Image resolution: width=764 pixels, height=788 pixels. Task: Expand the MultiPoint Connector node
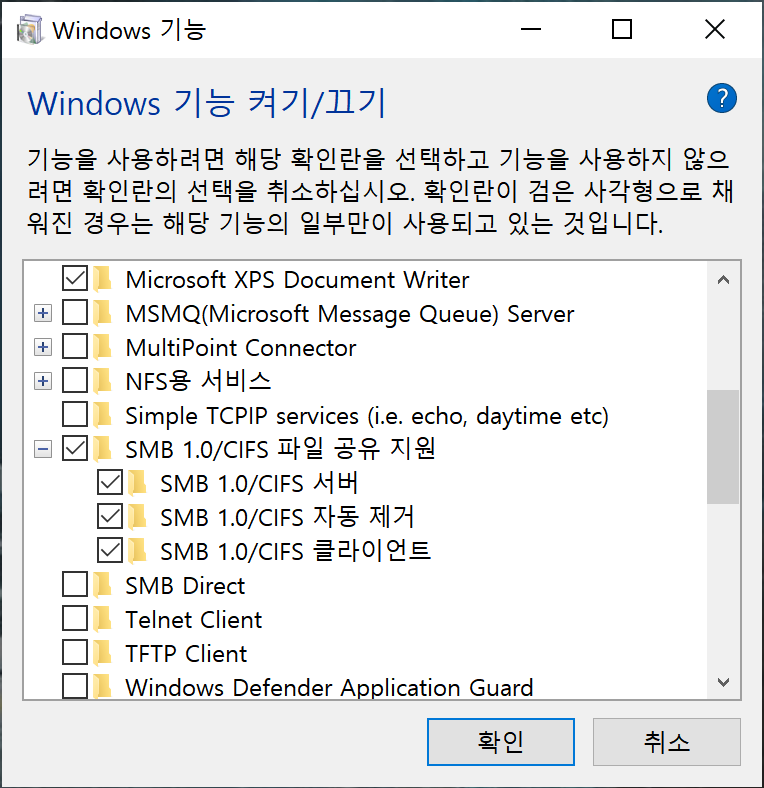coord(43,347)
